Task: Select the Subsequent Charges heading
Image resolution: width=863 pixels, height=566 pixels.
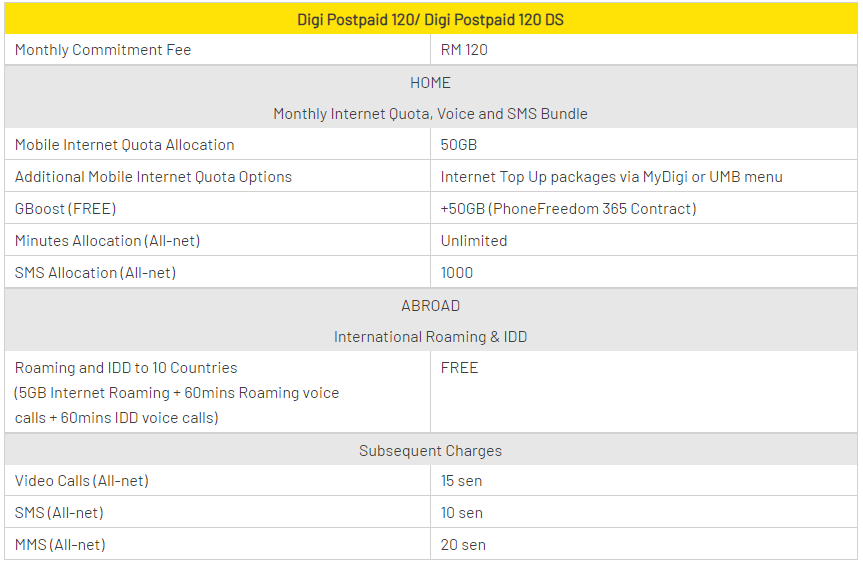Action: pos(430,450)
